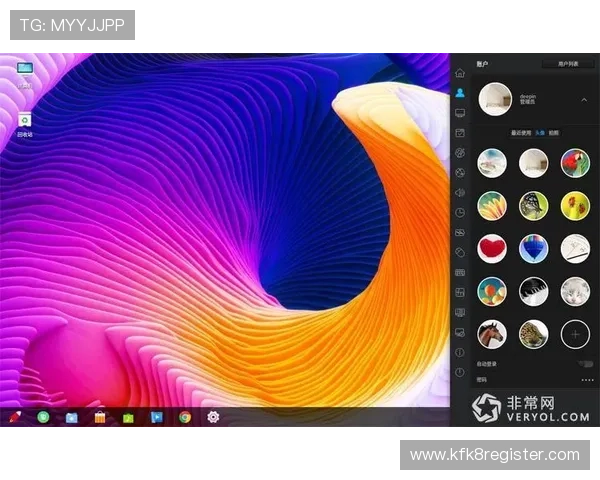This screenshot has height=480, width=600.
Task: Switch to the recently used avatars tab
Action: coord(521,133)
